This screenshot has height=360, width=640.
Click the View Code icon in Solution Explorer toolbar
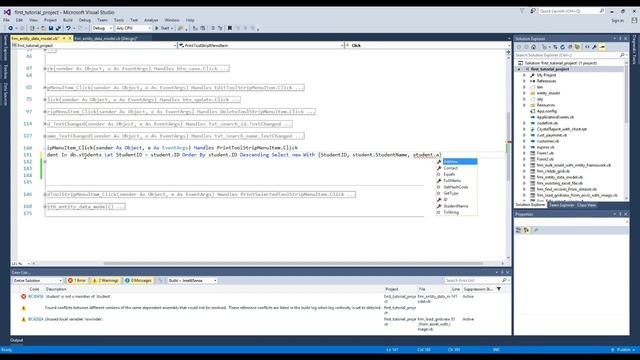click(587, 47)
